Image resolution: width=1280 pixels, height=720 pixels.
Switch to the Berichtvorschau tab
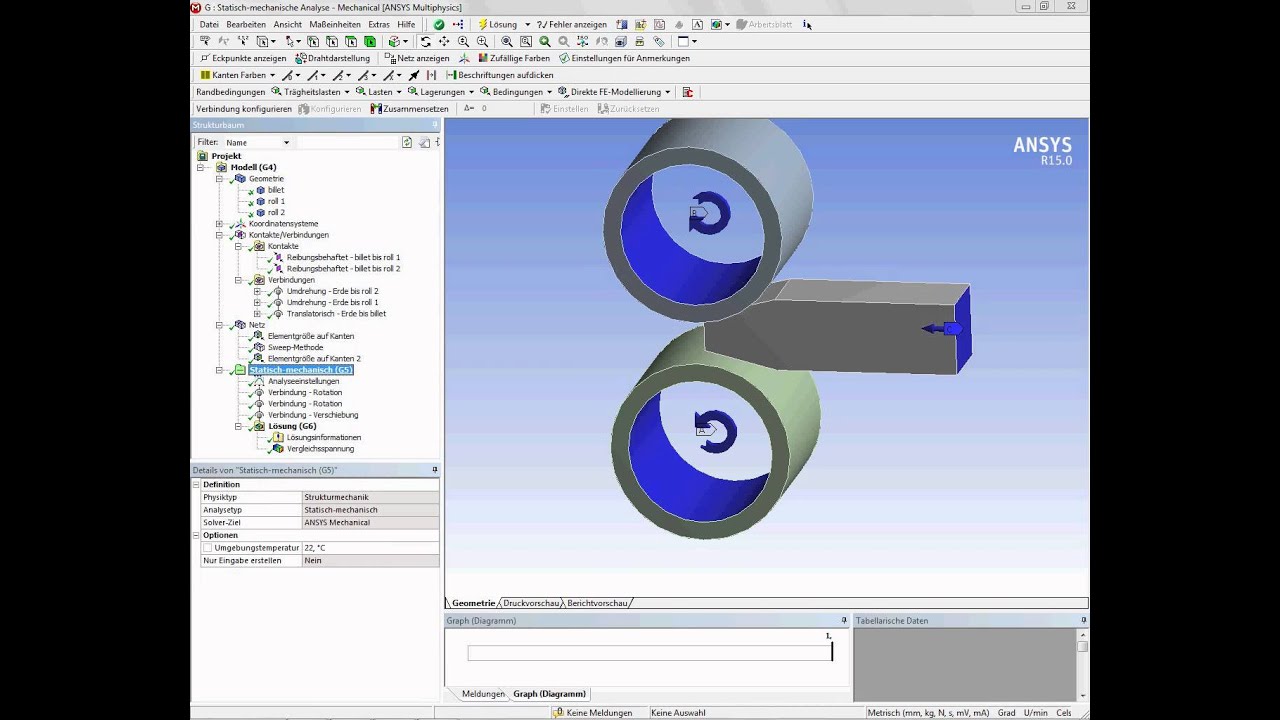coord(597,603)
